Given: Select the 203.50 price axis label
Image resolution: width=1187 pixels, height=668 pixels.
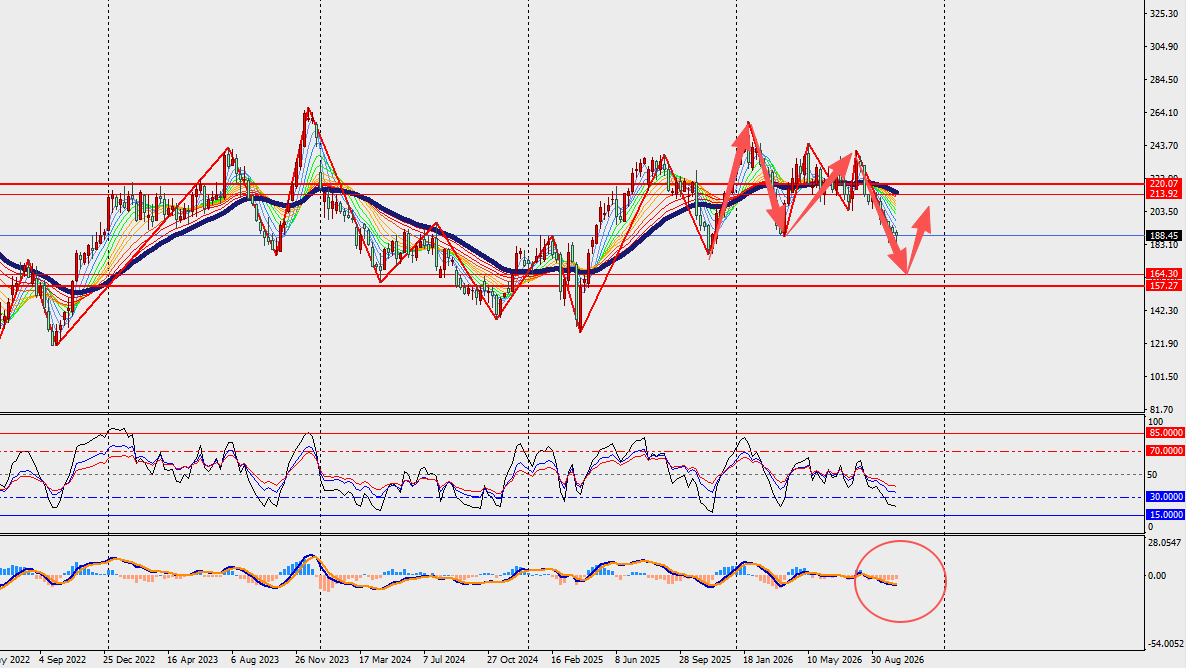Looking at the screenshot, I should coord(1164,212).
